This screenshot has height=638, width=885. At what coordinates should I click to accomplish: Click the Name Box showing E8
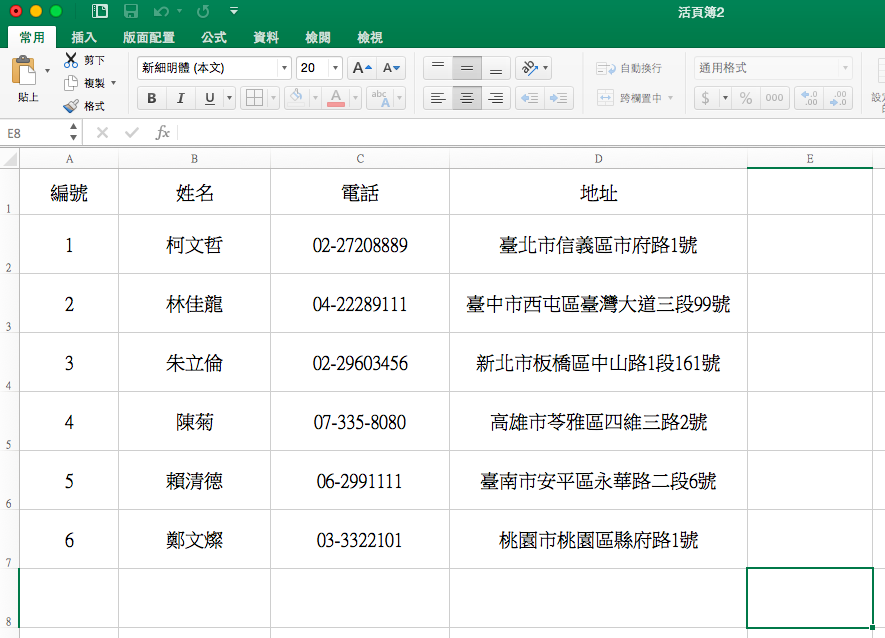click(x=34, y=133)
